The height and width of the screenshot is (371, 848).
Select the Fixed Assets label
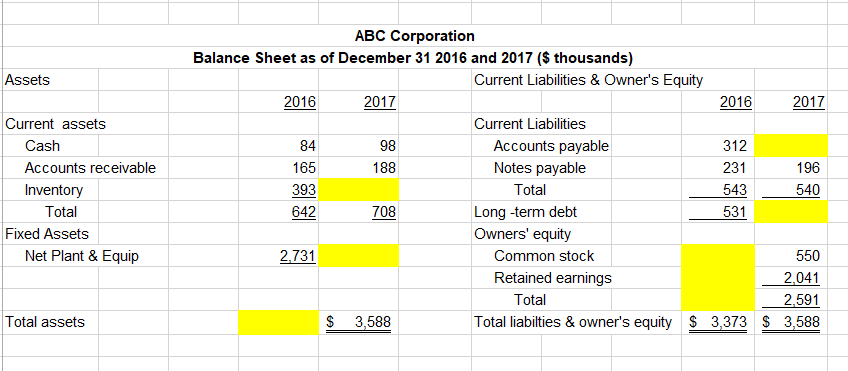pos(47,234)
